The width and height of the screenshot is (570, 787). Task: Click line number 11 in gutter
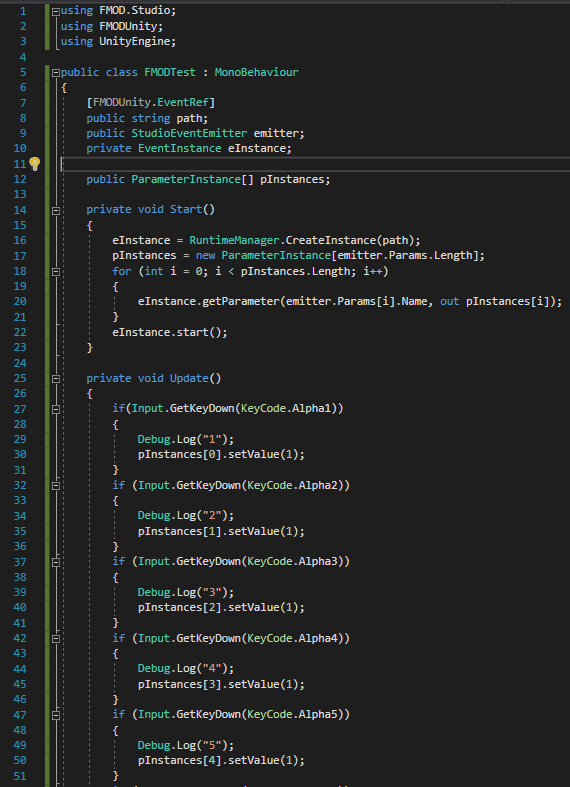click(x=20, y=164)
